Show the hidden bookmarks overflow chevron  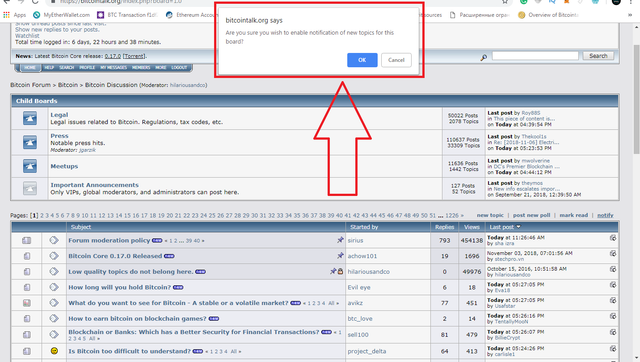pos(630,15)
